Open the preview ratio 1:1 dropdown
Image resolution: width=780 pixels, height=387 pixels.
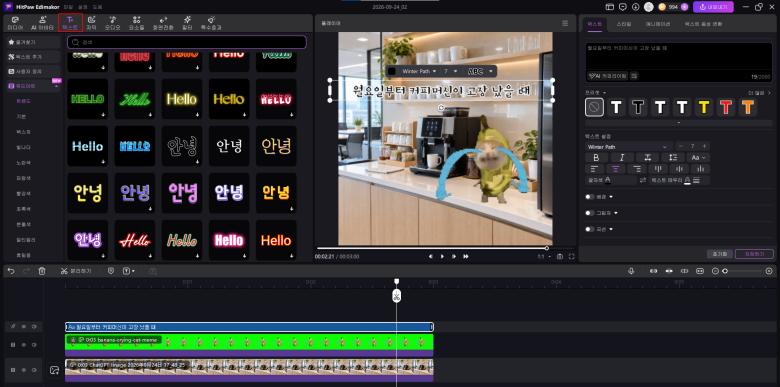[544, 257]
